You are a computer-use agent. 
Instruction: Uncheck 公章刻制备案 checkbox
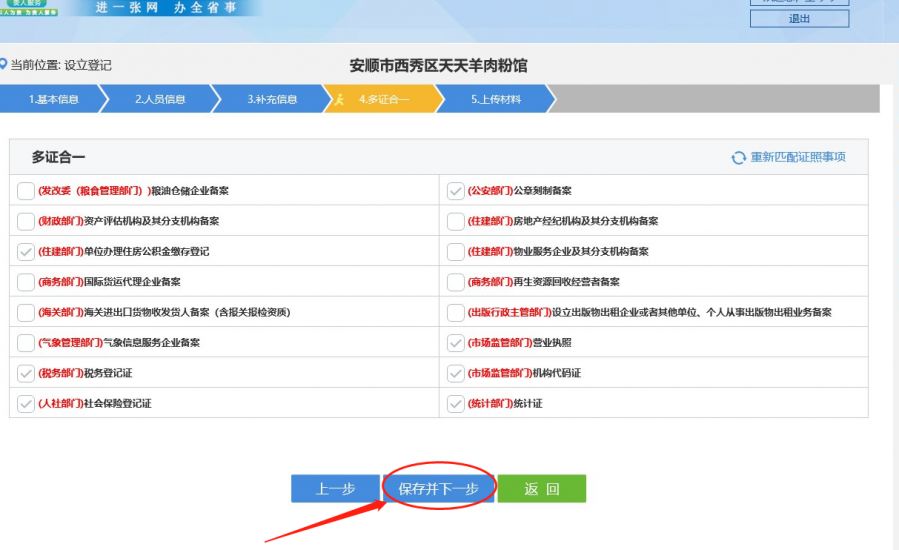[455, 190]
